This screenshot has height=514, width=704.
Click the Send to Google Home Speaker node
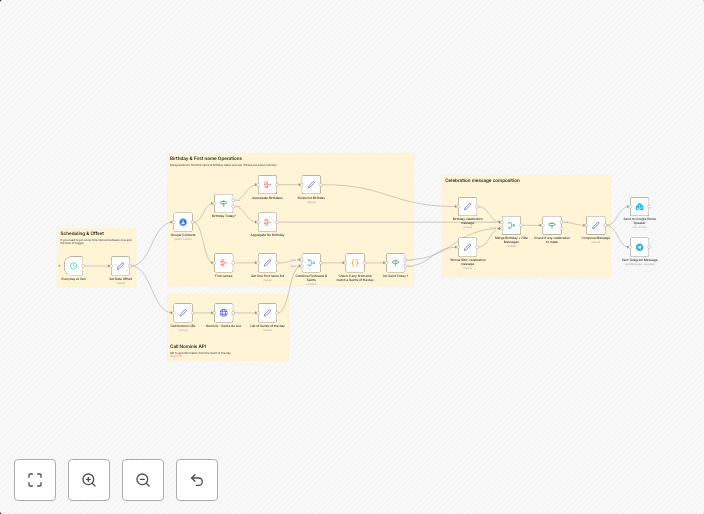[x=640, y=206]
